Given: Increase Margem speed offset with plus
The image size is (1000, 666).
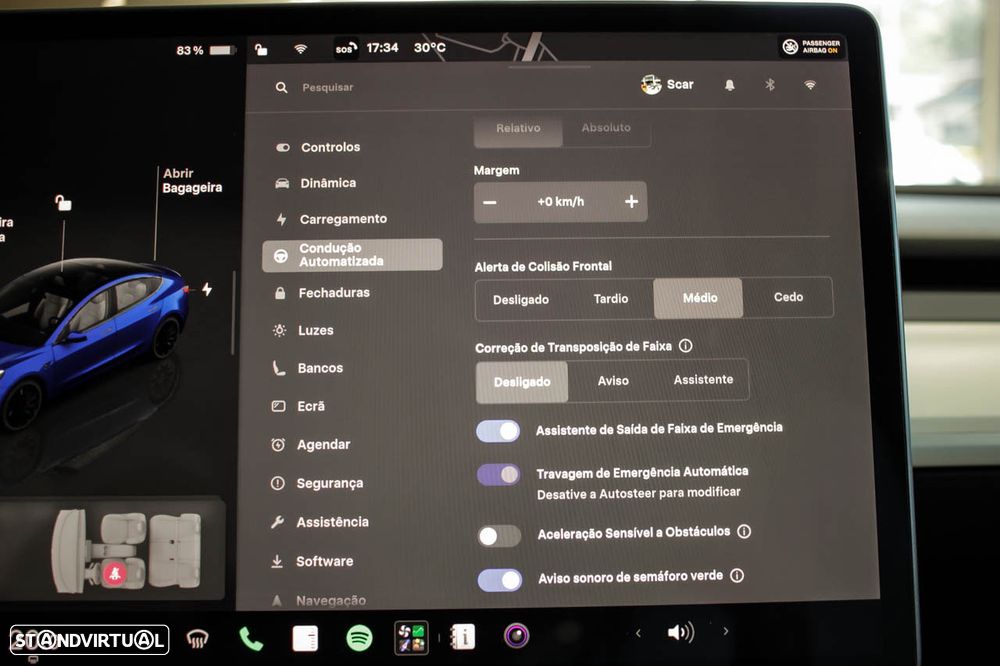Looking at the screenshot, I should (x=631, y=202).
